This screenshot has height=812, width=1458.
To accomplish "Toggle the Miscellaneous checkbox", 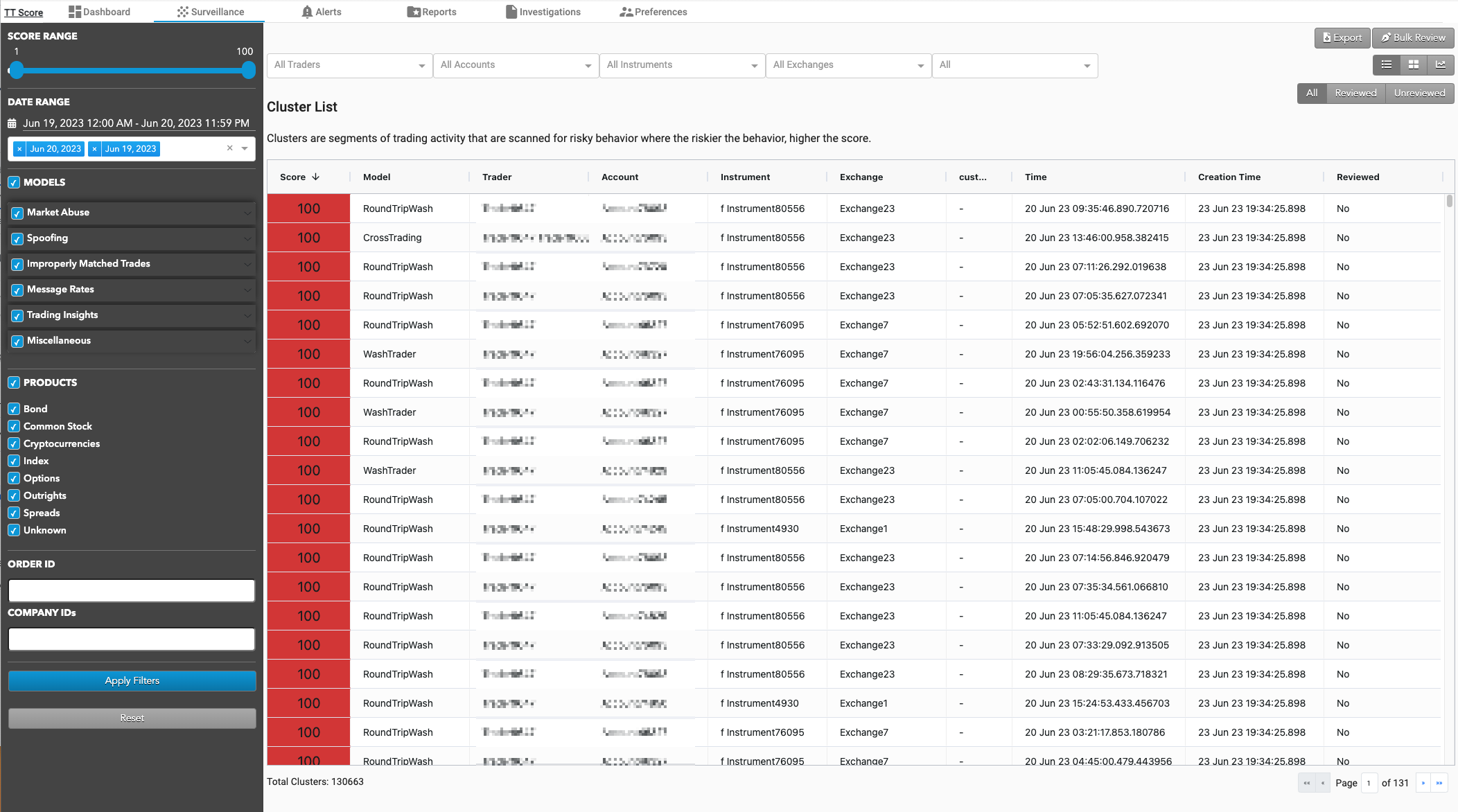I will point(17,342).
